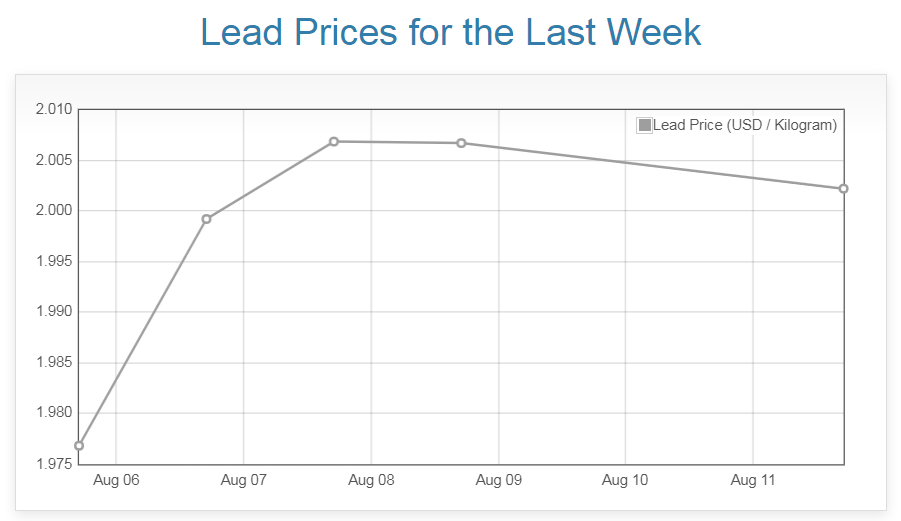Select the last data point at right edge
Viewport: 901px width, 521px height.
click(844, 189)
